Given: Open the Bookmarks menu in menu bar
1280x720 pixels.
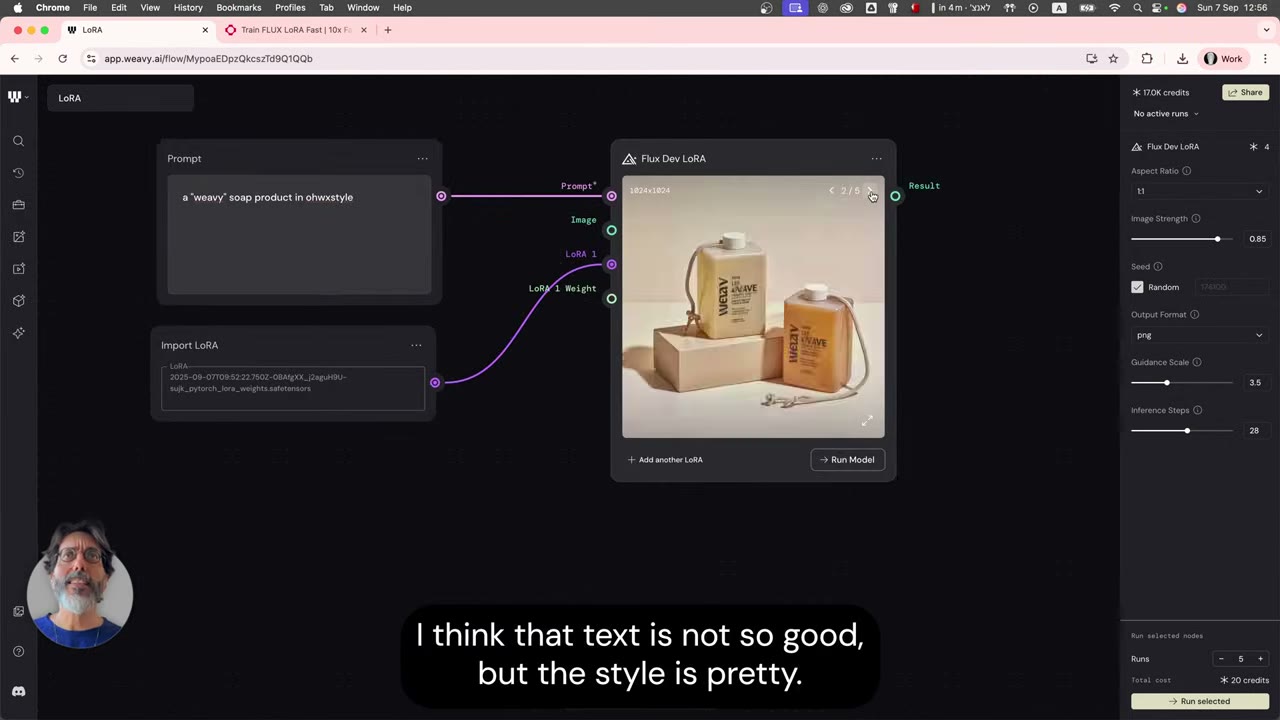Looking at the screenshot, I should pyautogui.click(x=238, y=7).
